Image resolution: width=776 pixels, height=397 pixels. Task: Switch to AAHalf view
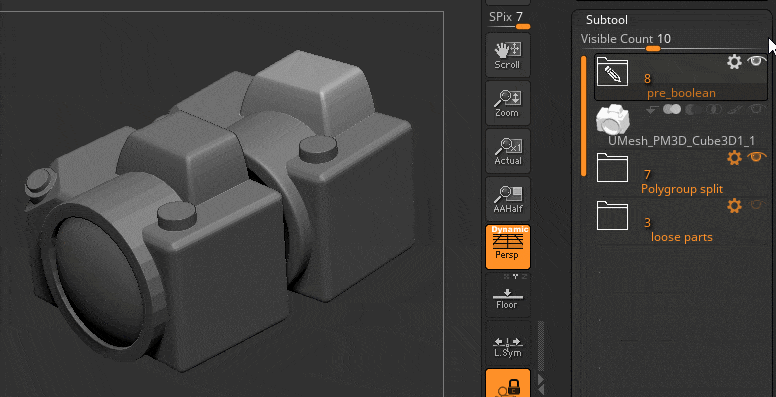(508, 199)
